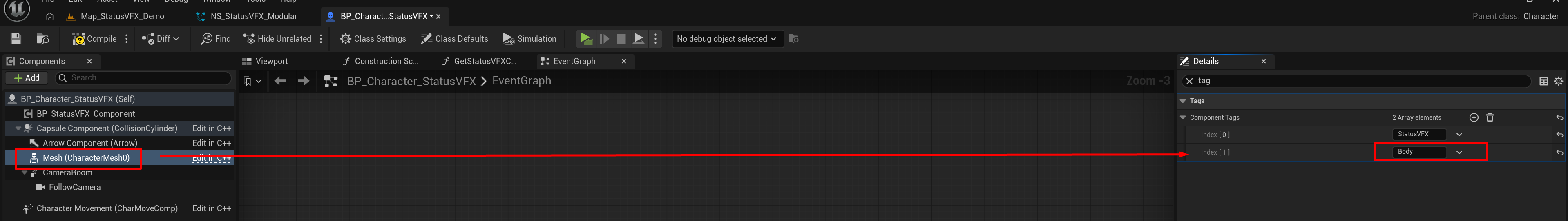This screenshot has height=221, width=1568.
Task: Toggle the Simulation mode
Action: 529,39
